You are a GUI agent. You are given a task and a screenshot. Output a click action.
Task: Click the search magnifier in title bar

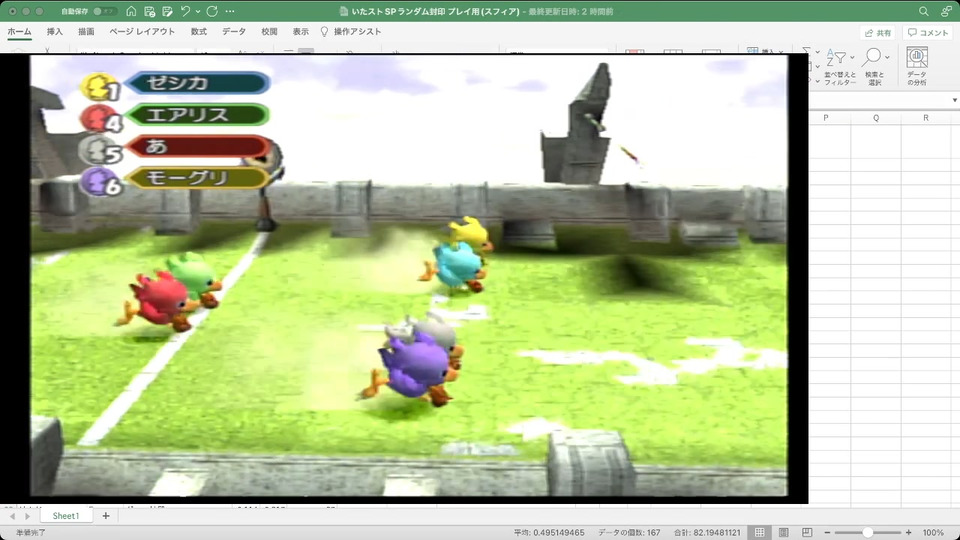923,11
